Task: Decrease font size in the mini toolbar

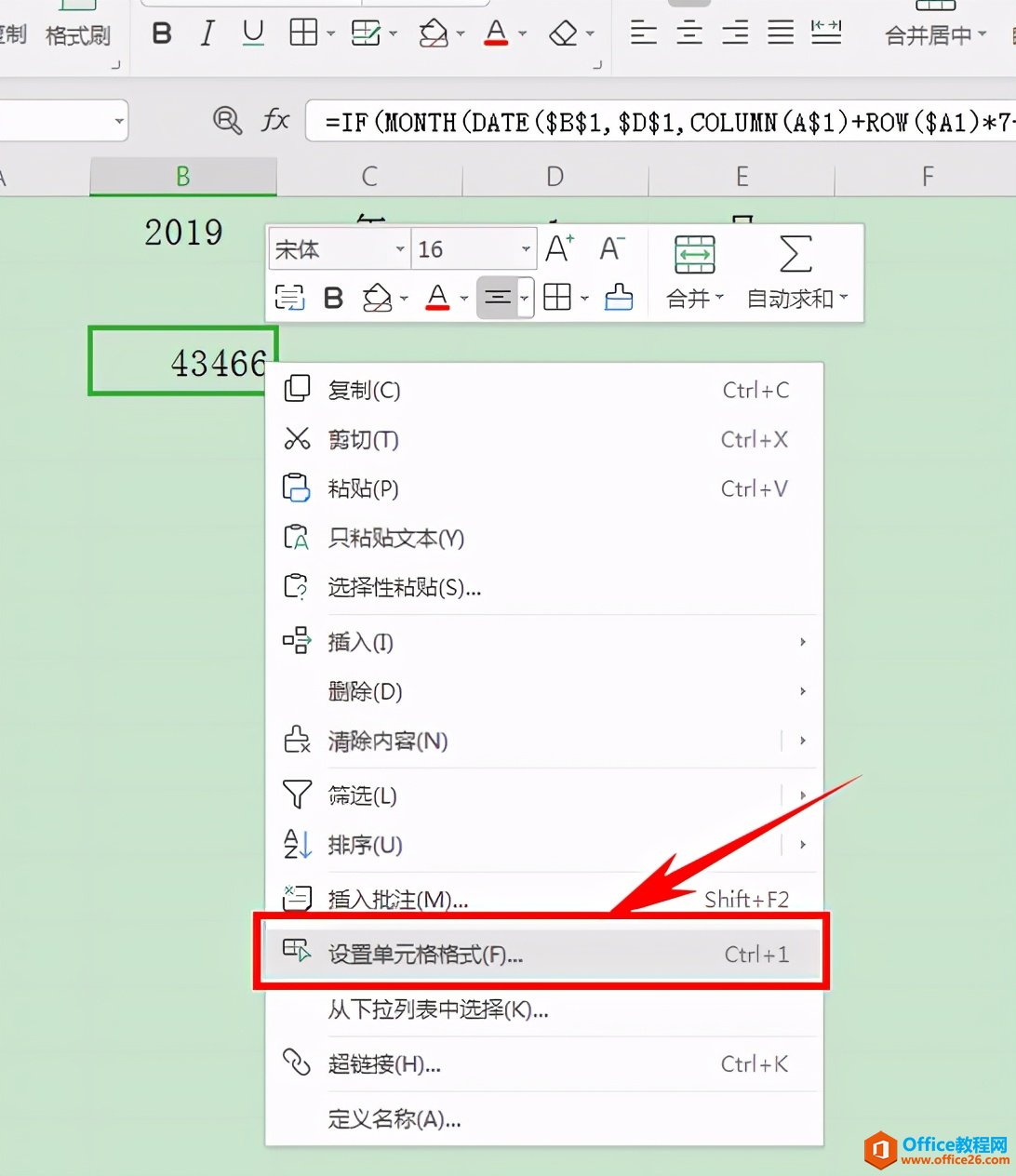Action: pyautogui.click(x=611, y=248)
